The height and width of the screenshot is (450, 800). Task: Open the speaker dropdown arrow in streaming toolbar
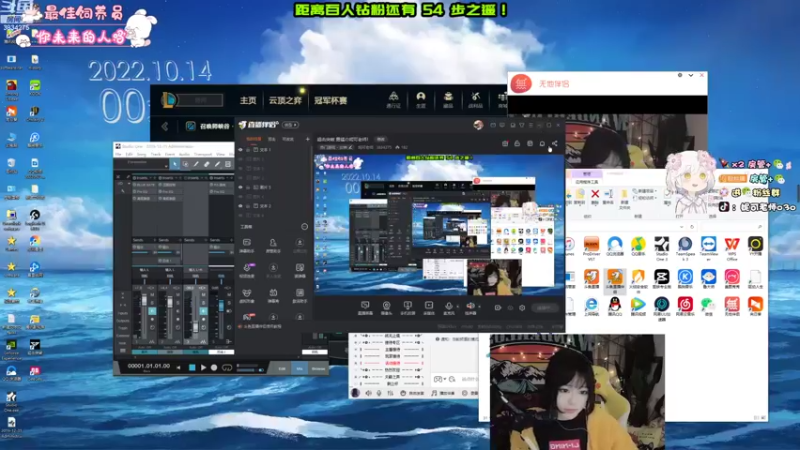[479, 307]
